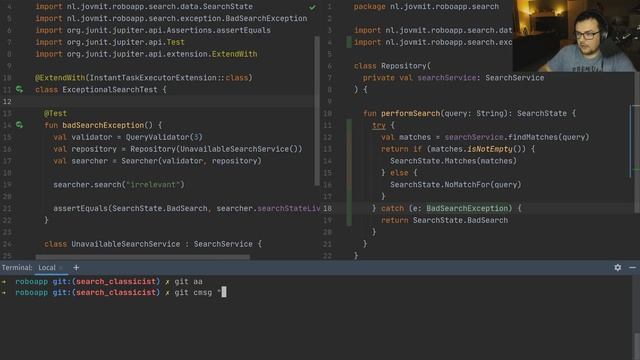Click 'SearchState.Matches(matches)' line
This screenshot has height=360, width=640.
click(x=453, y=161)
